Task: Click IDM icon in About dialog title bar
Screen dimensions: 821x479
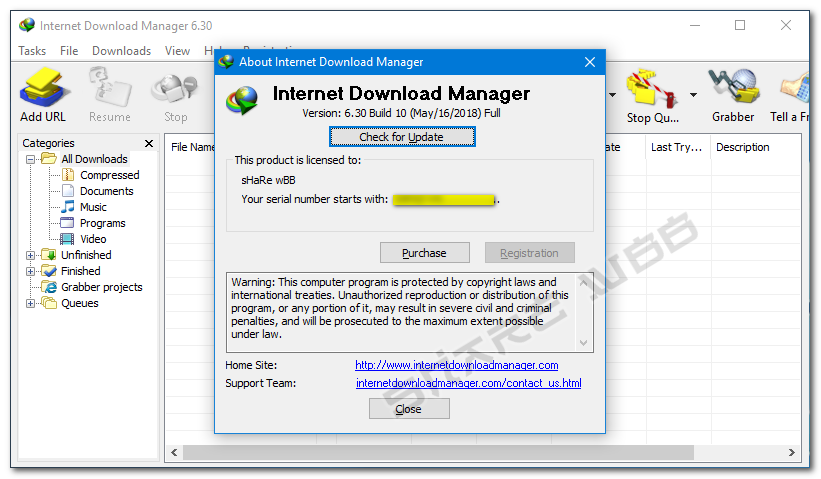Action: tap(226, 62)
